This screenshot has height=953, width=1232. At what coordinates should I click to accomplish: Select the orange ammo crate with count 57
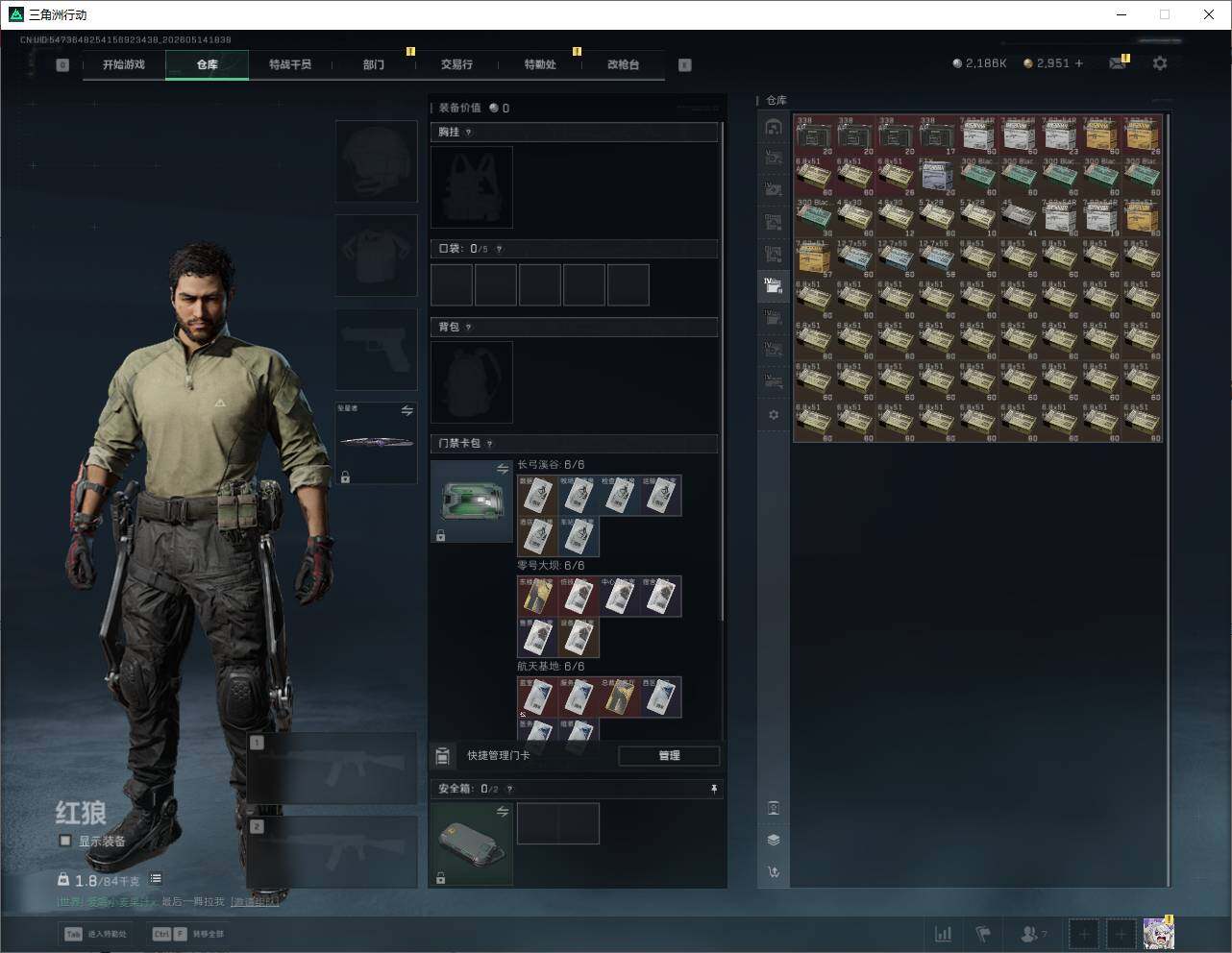[814, 259]
